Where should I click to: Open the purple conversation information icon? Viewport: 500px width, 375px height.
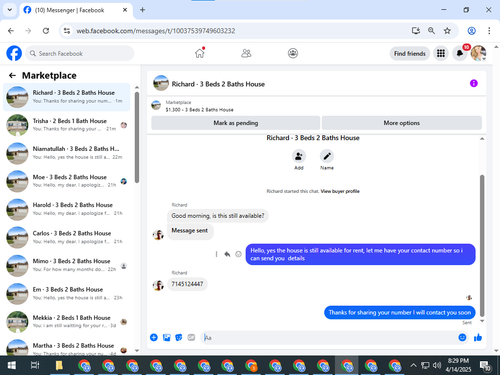[x=474, y=83]
